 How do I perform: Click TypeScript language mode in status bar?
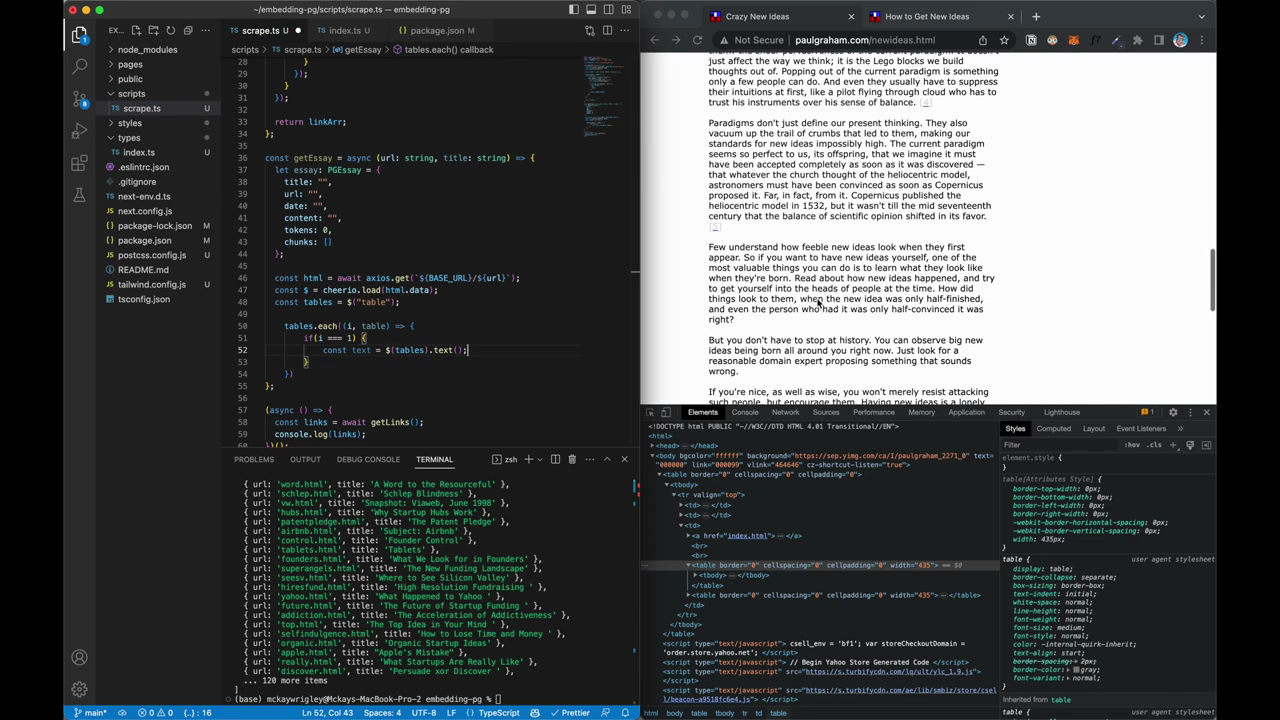499,713
